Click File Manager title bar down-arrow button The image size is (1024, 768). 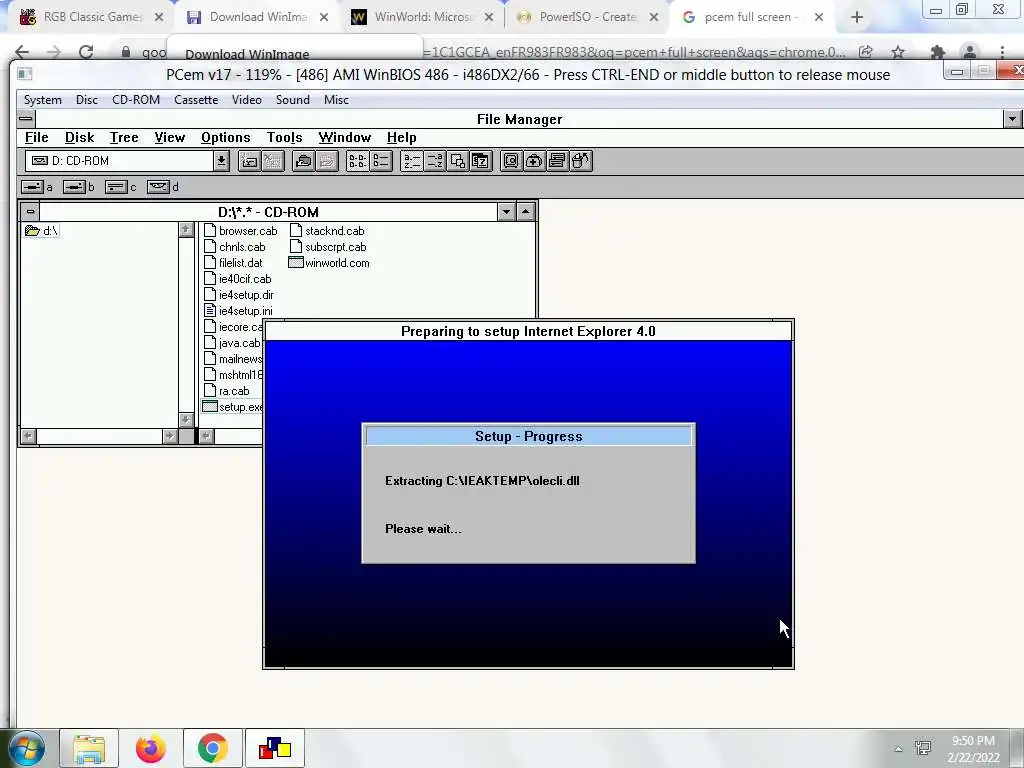point(1012,119)
